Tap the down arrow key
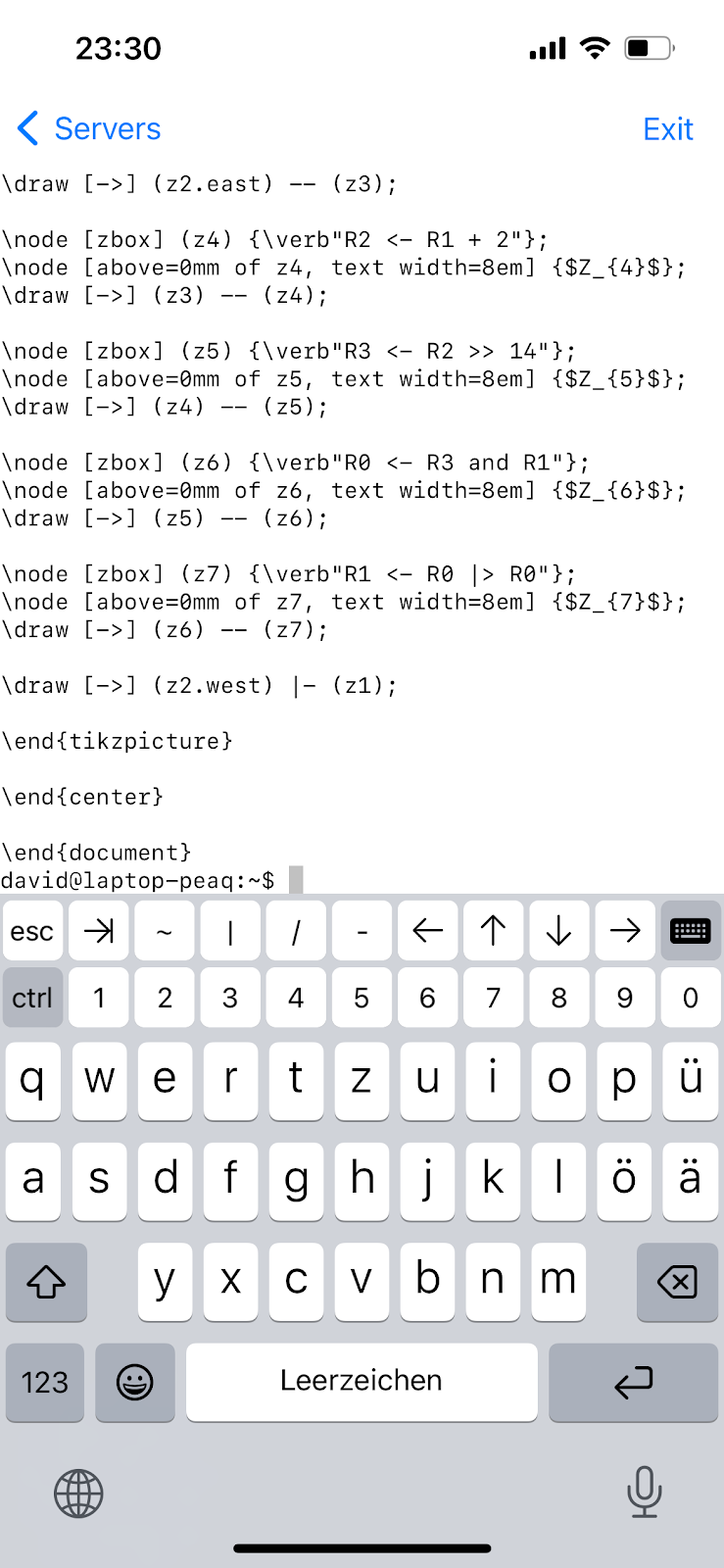This screenshot has height=1568, width=724. 558,930
